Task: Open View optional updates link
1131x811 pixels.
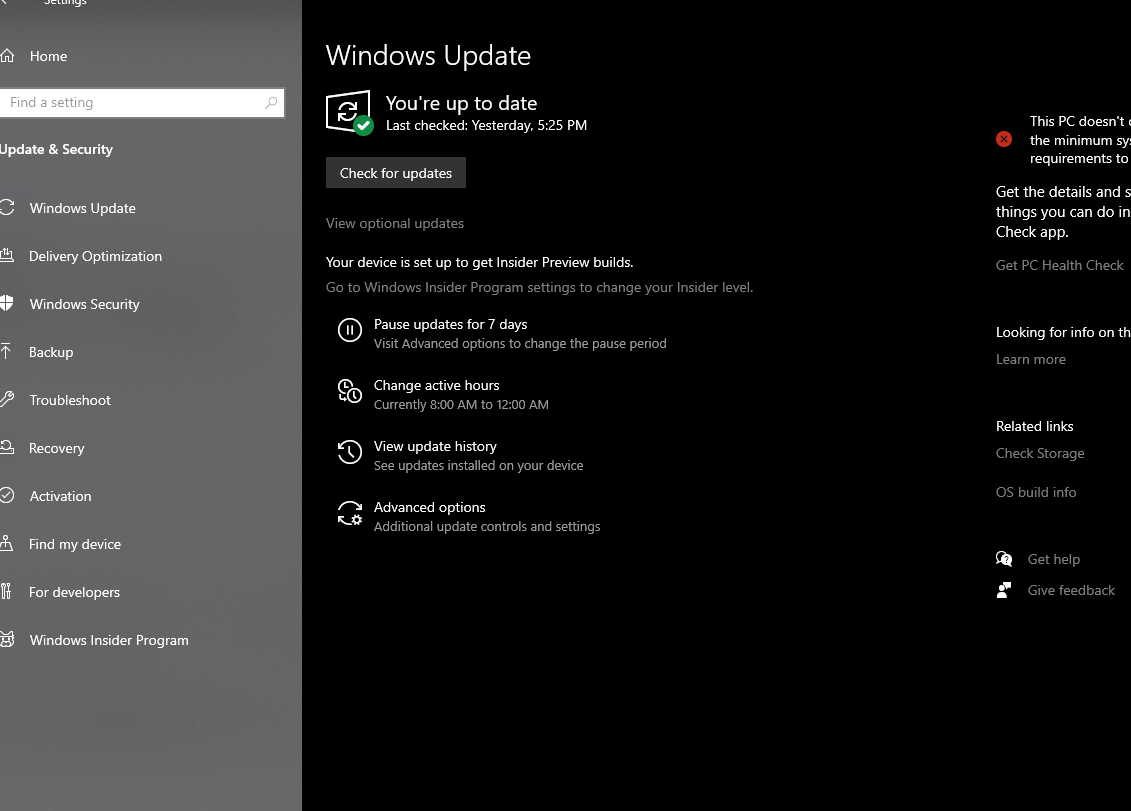Action: coord(395,223)
